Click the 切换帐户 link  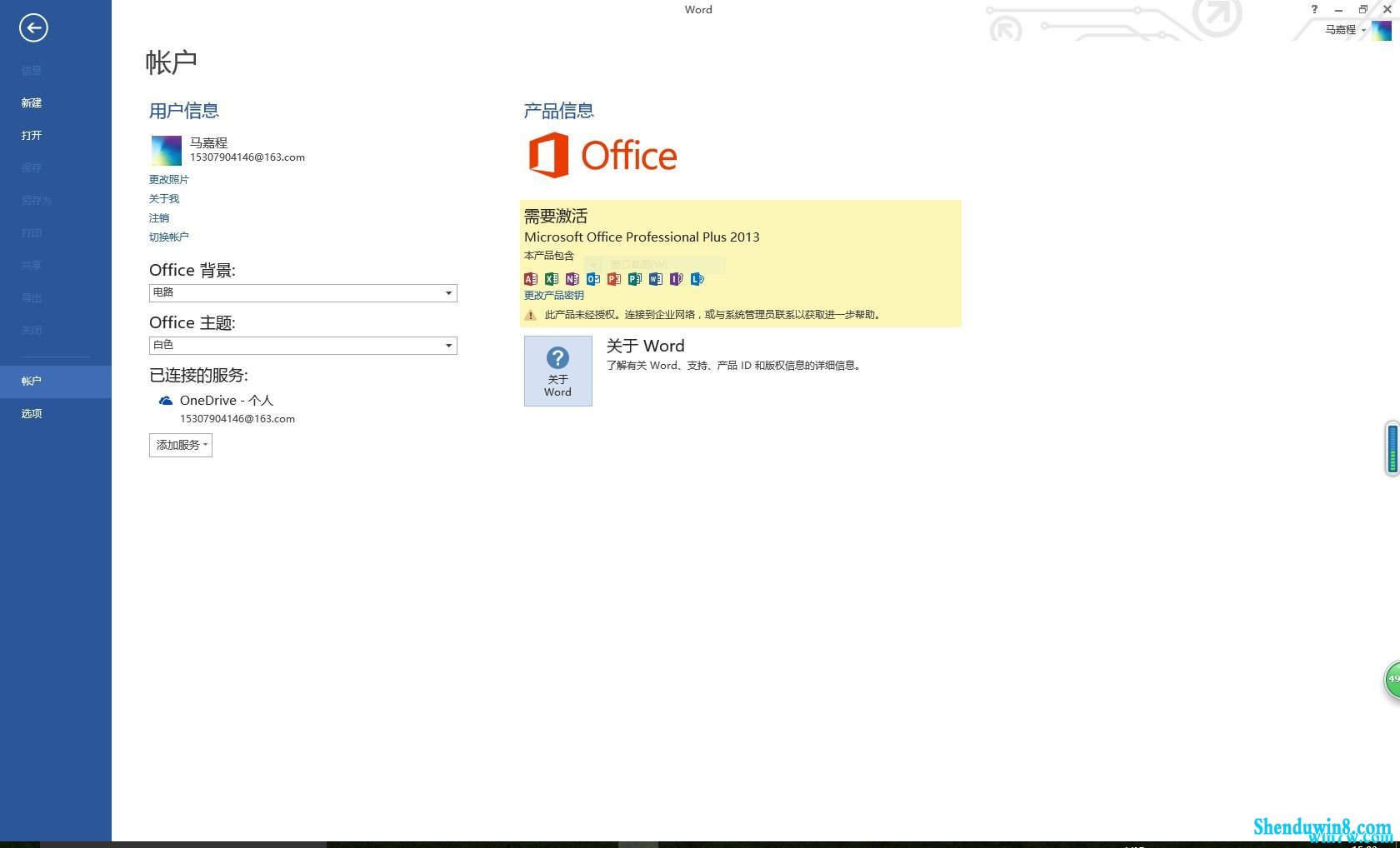[169, 237]
